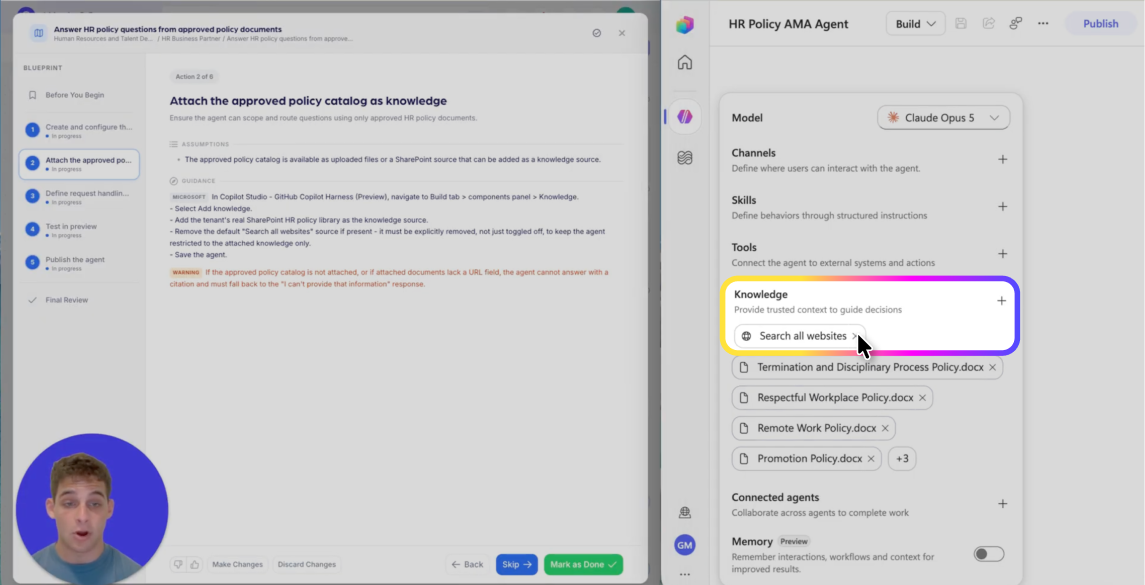
Task: Open Termination and Disciplinary Process Policy.docx
Action: (870, 367)
